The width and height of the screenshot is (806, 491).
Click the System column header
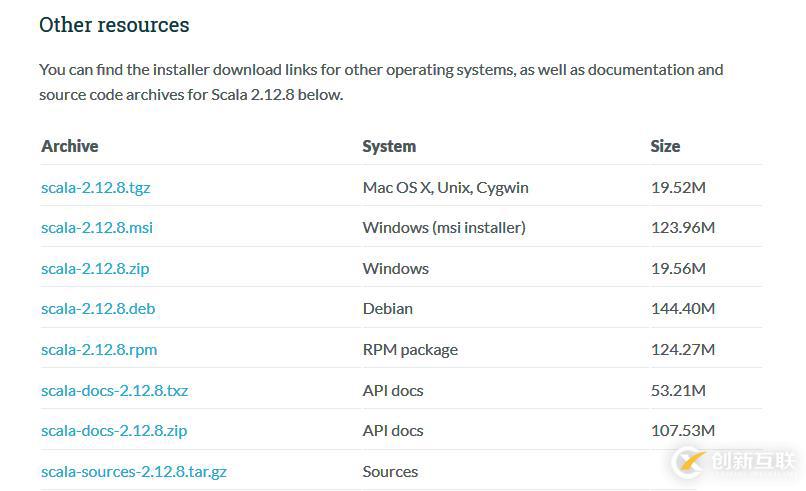coord(389,147)
